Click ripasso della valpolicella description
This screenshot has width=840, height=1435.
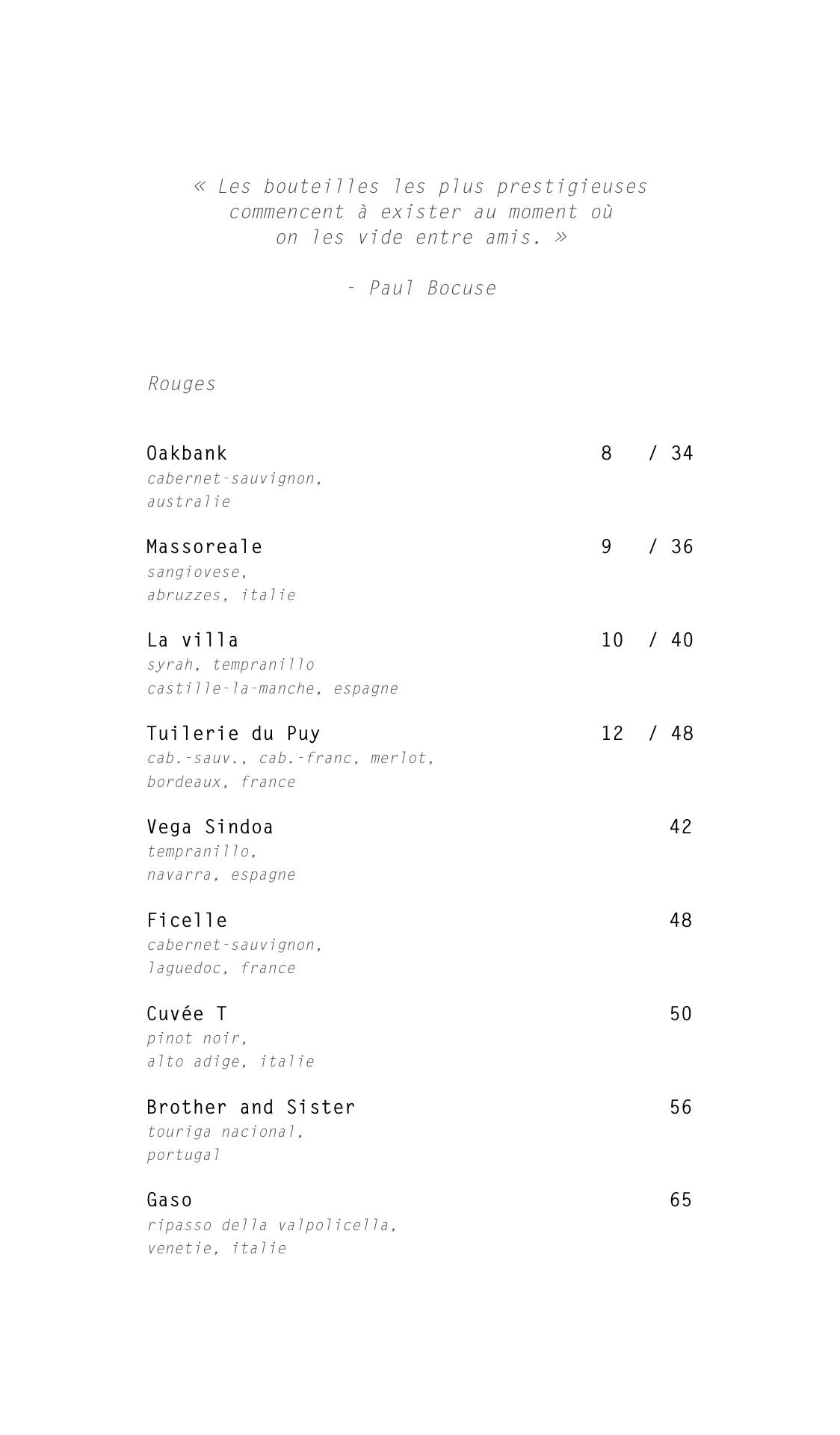coord(271,1225)
